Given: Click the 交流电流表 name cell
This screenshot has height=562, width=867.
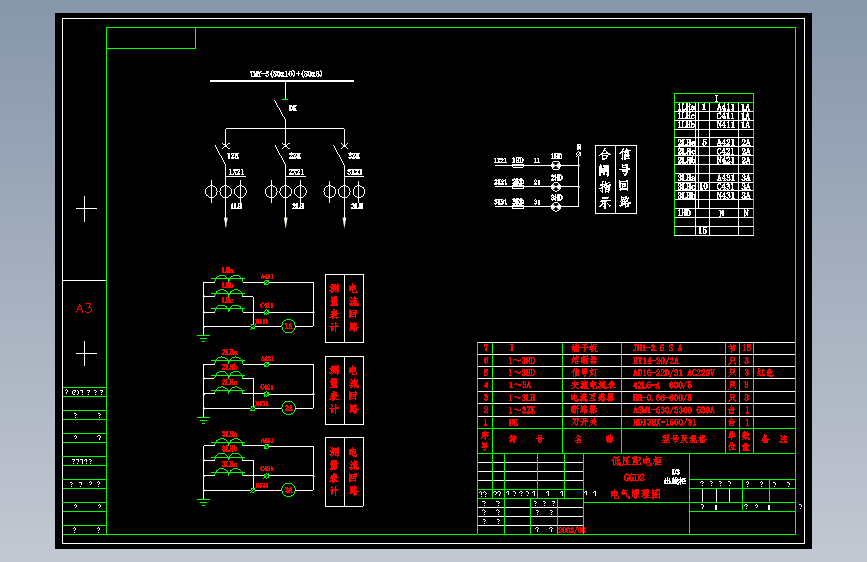Looking at the screenshot, I should click(593, 384).
